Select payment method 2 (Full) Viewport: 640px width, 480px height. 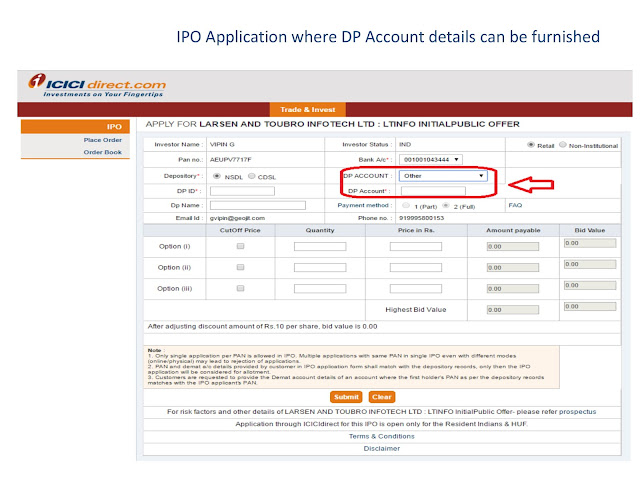(x=446, y=205)
